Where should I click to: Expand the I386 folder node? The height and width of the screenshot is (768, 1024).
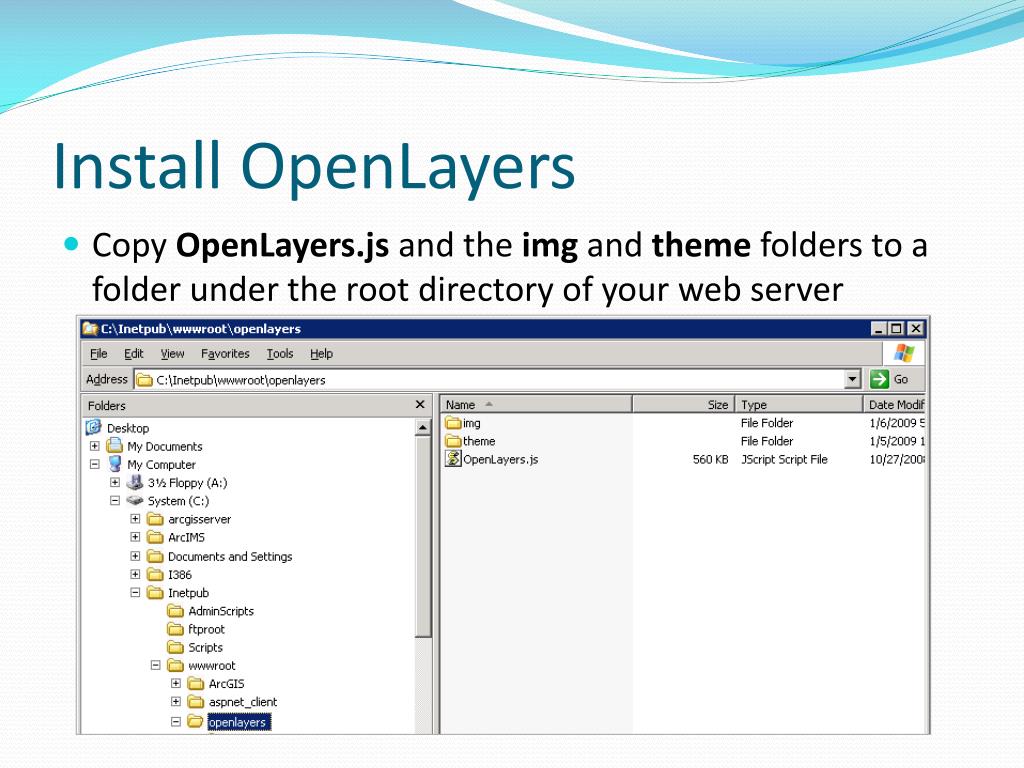tap(135, 575)
